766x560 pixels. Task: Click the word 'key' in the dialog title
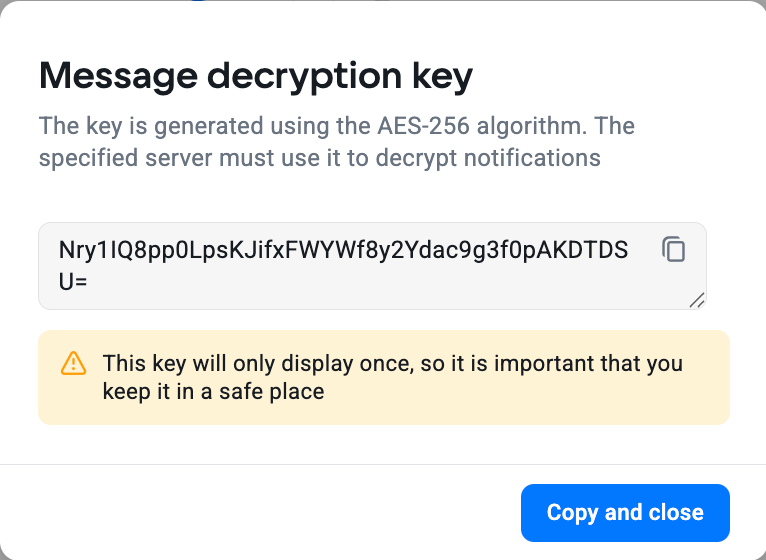[438, 76]
